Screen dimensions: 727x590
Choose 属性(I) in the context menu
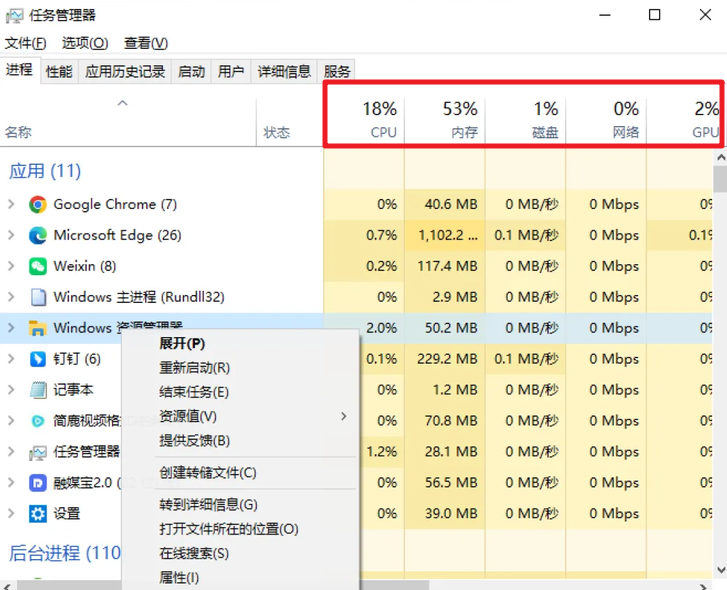pos(241,578)
